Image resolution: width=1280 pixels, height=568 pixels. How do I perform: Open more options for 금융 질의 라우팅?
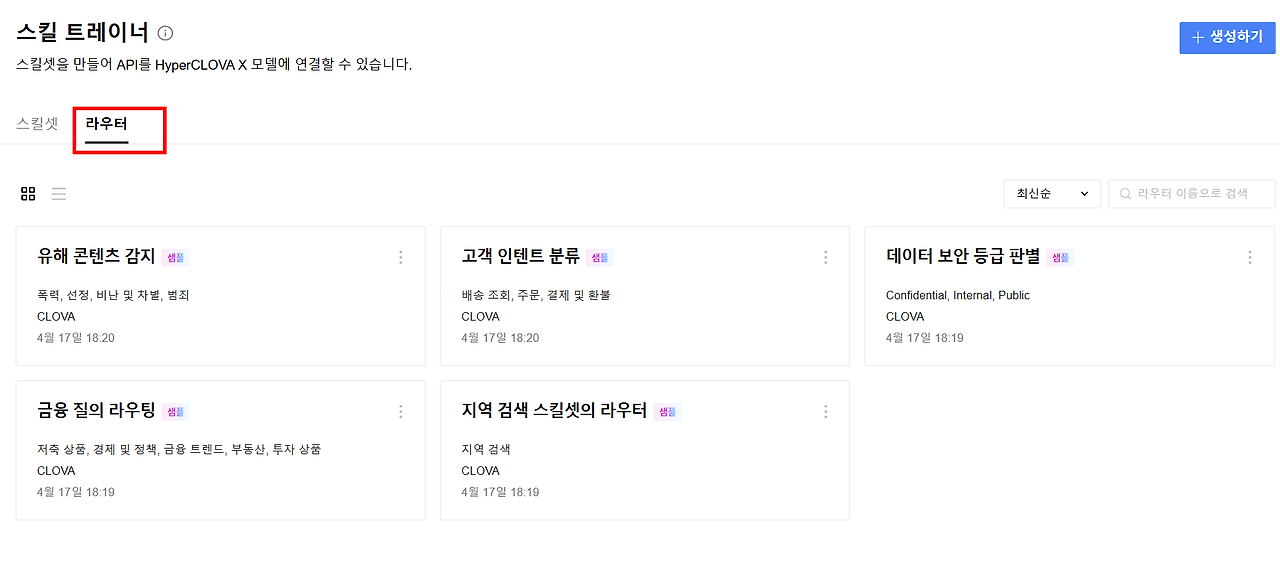[401, 411]
